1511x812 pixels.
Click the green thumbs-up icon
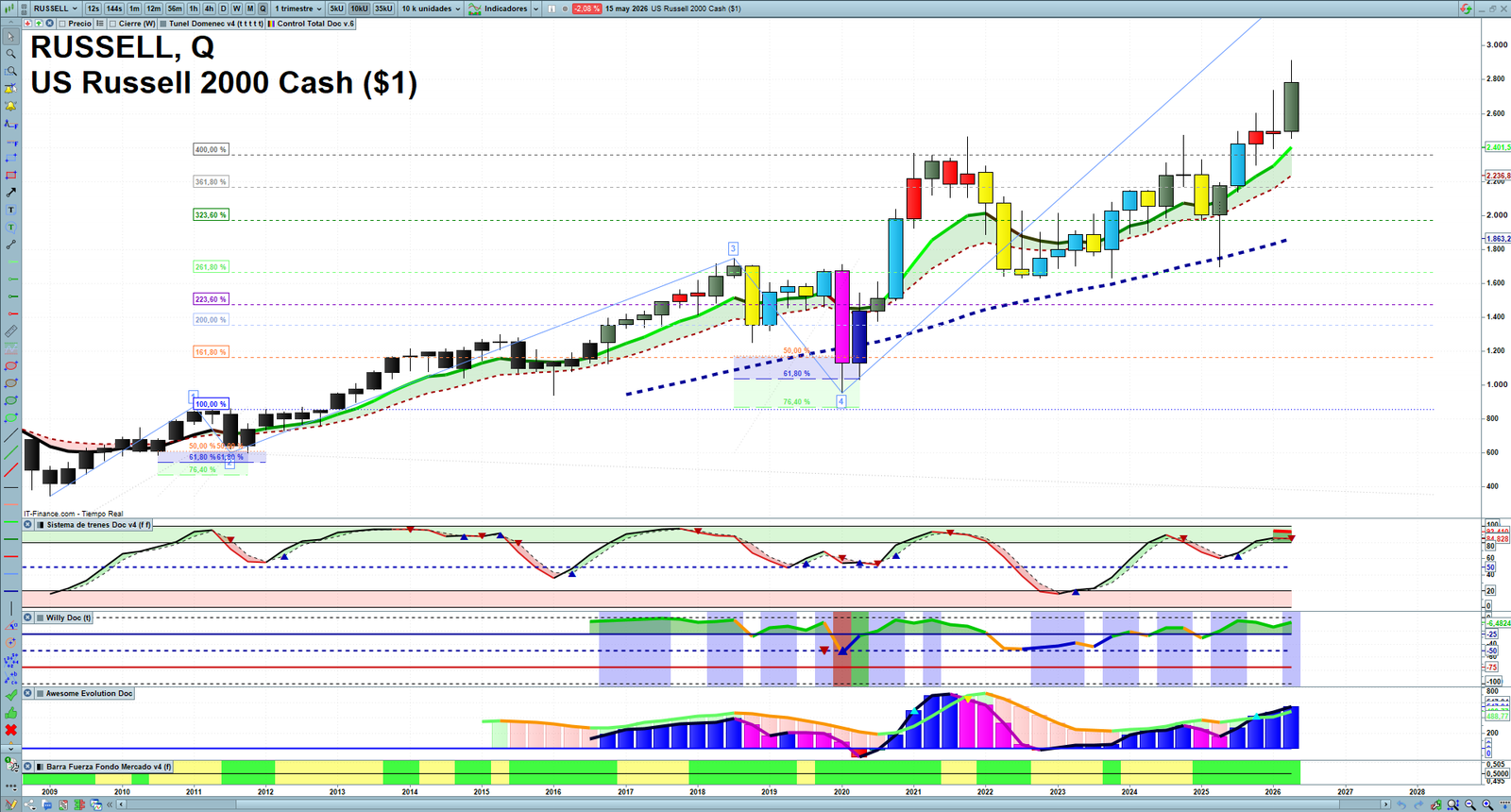(x=10, y=713)
